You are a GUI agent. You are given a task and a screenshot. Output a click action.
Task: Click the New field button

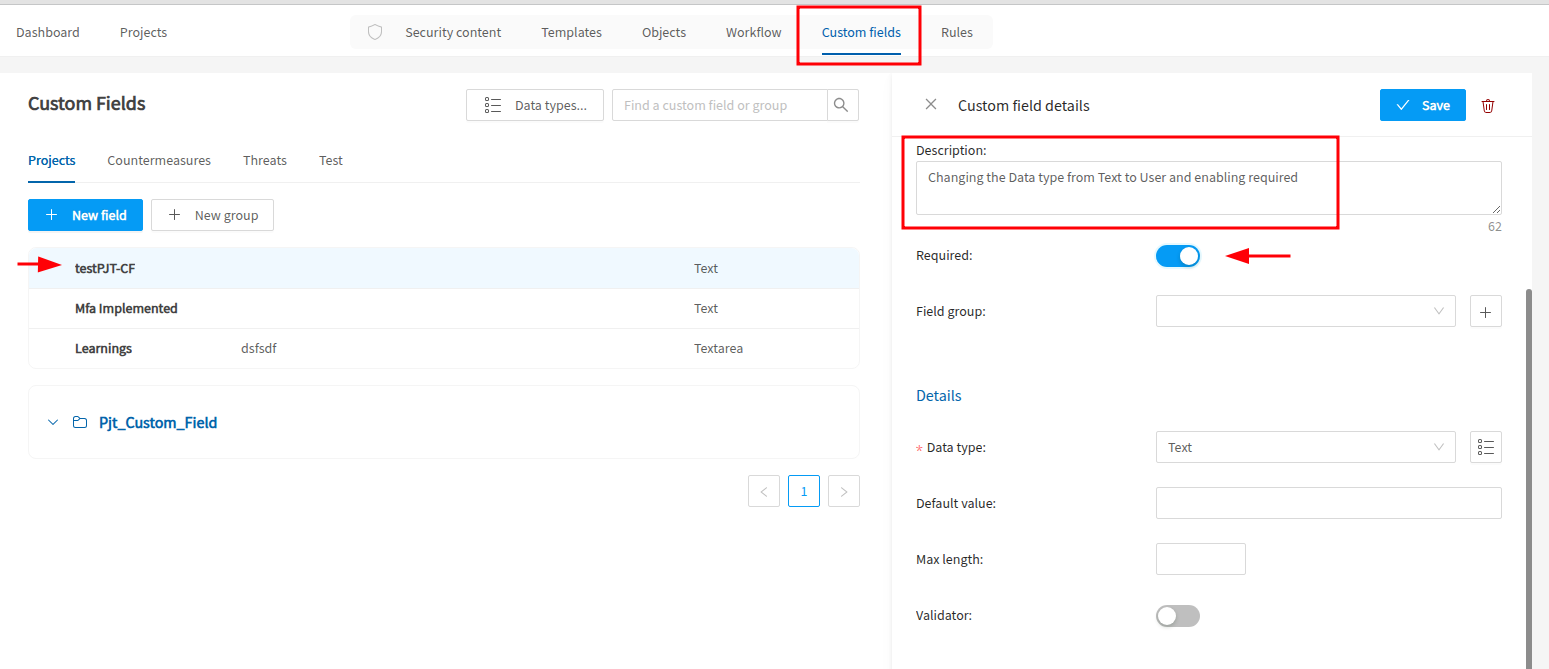coord(85,215)
